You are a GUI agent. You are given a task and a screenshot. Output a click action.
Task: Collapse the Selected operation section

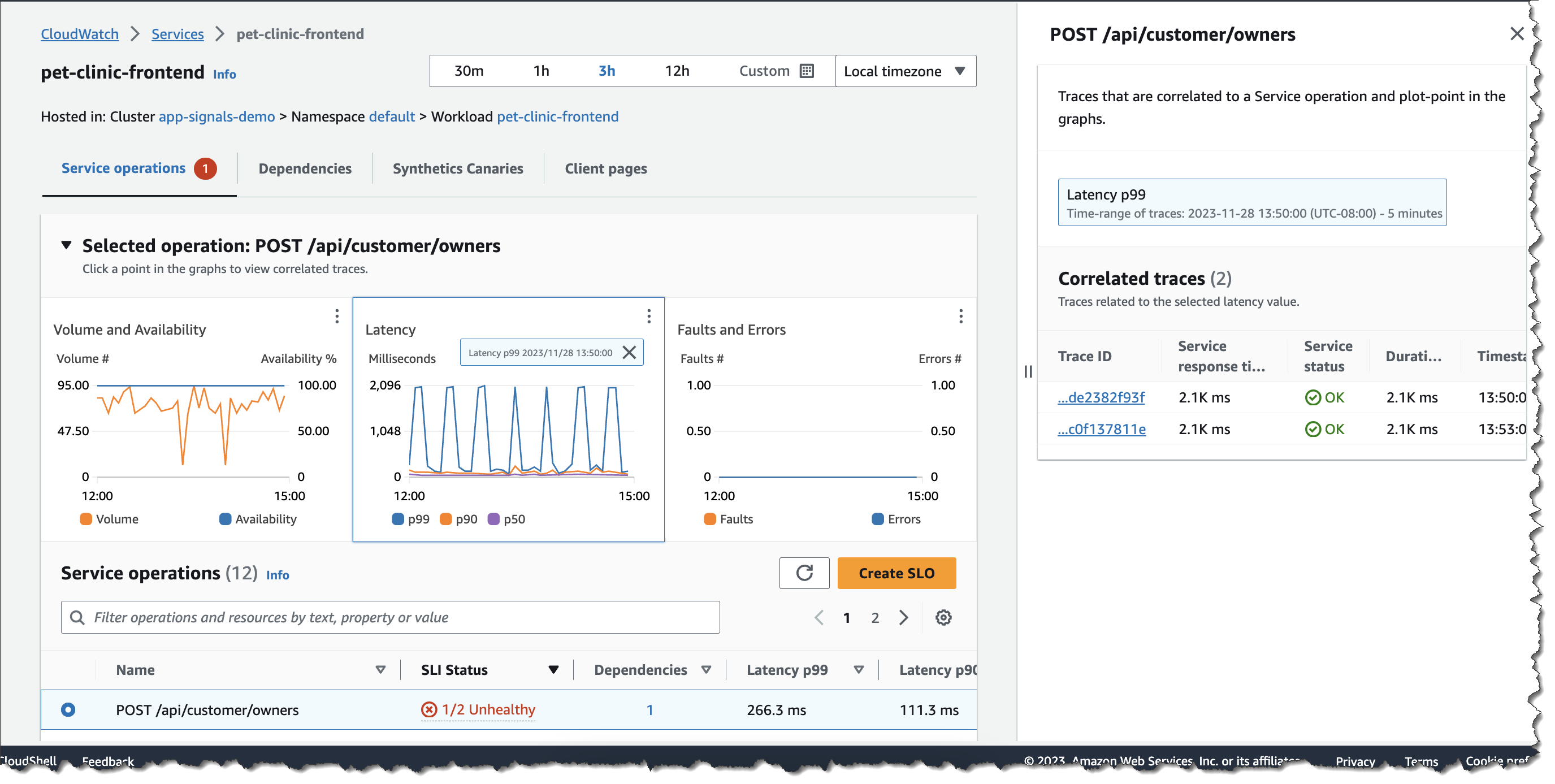point(66,246)
